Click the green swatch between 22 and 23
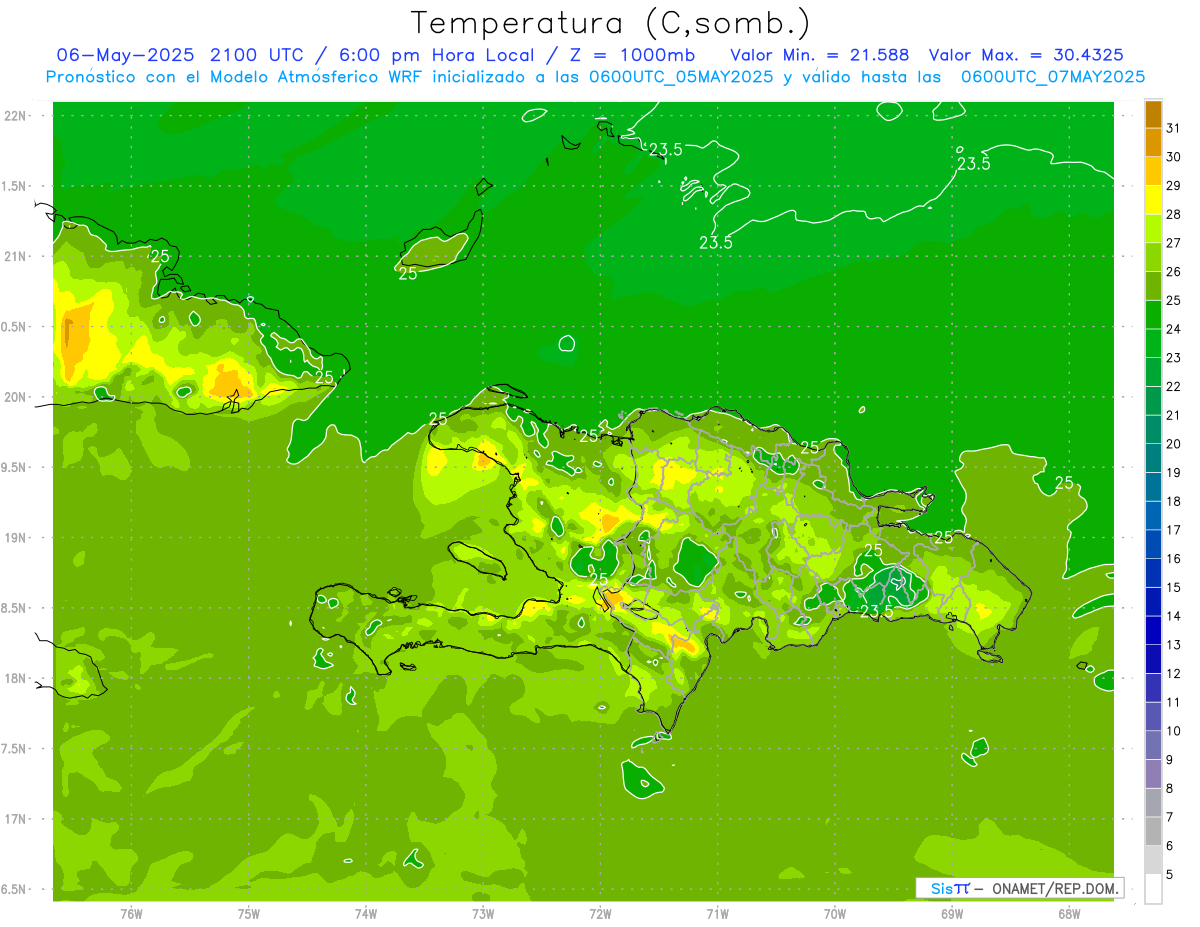The image size is (1200, 927). 1153,372
